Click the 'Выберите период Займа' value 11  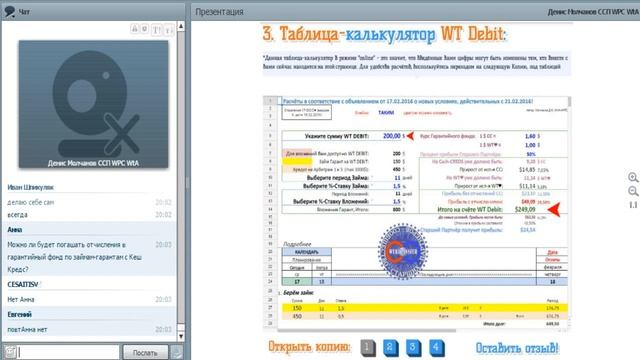tap(397, 178)
